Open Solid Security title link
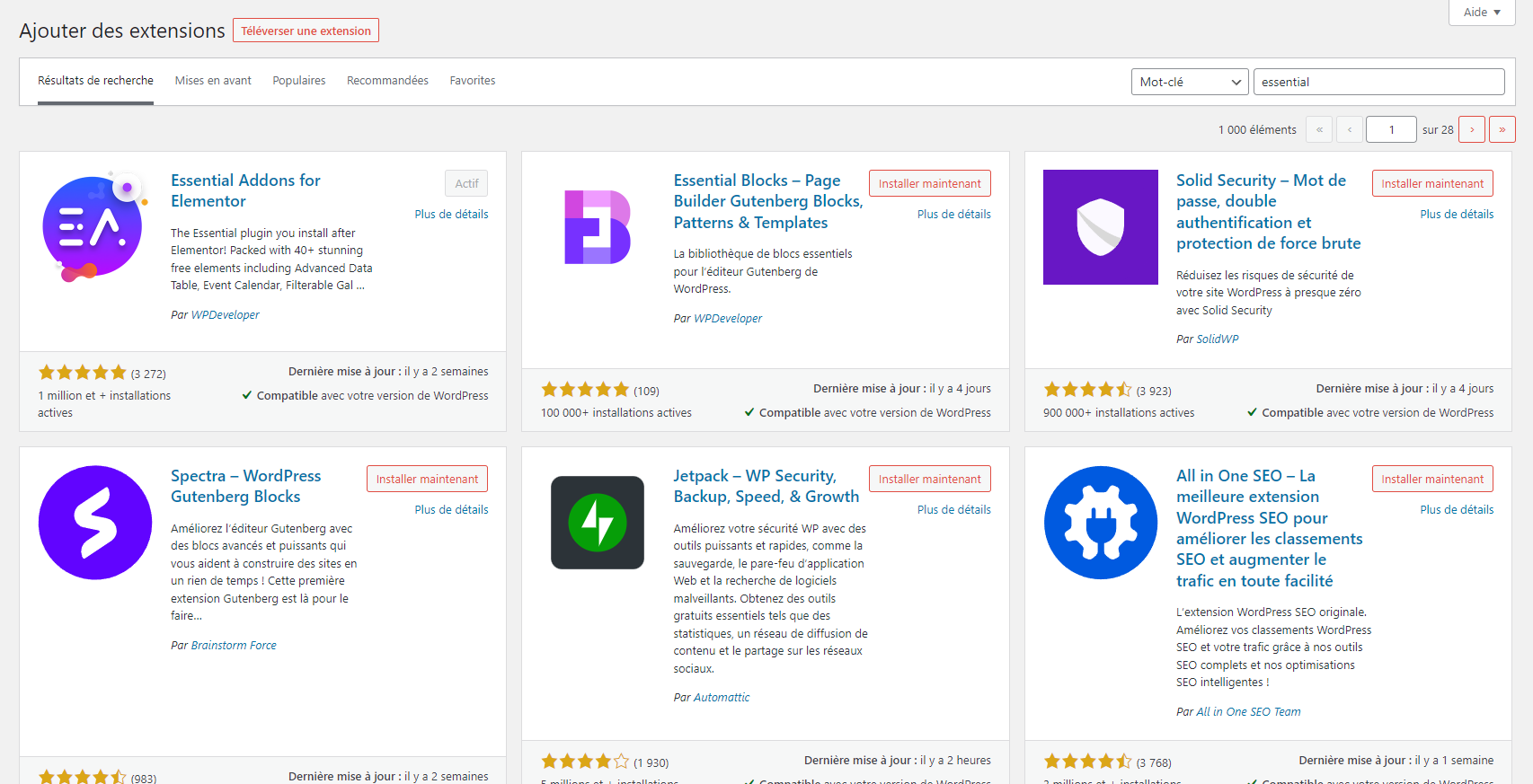 click(1268, 212)
